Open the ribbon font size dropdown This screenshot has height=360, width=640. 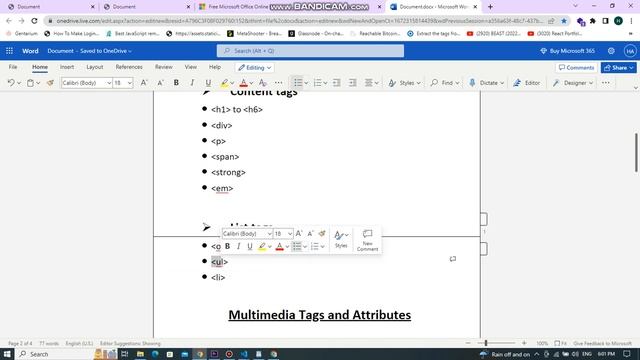coord(129,83)
